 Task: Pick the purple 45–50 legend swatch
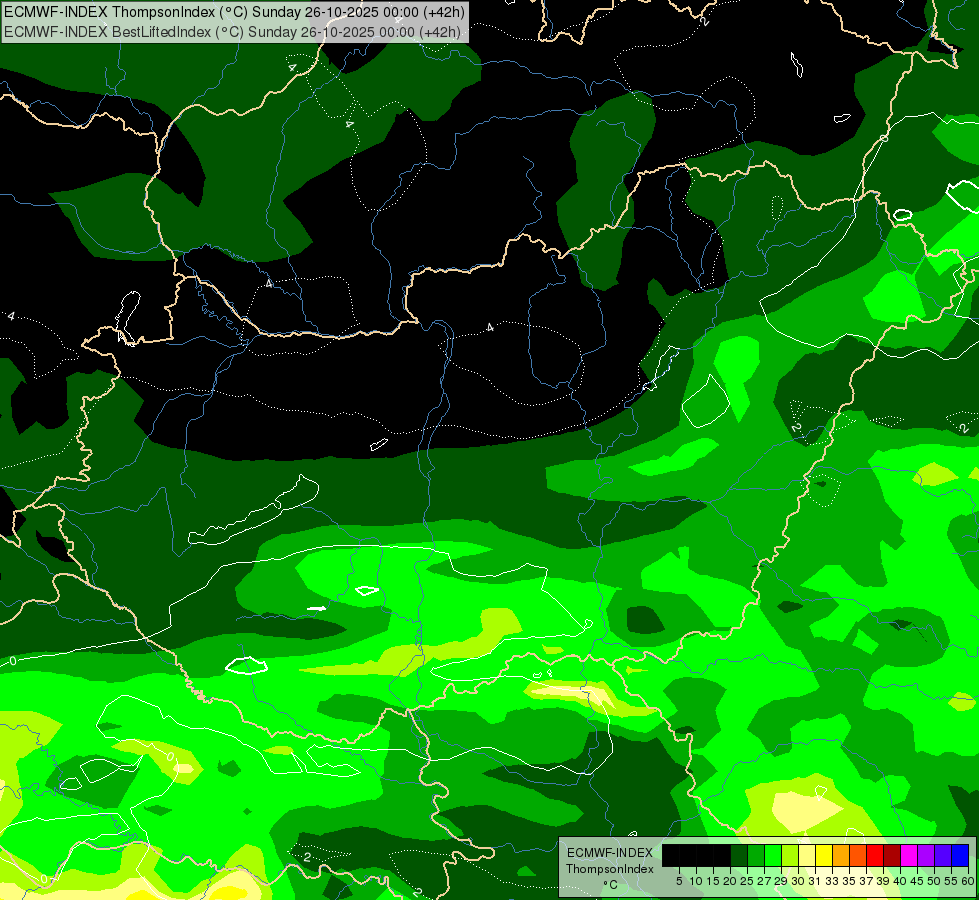pos(926,855)
